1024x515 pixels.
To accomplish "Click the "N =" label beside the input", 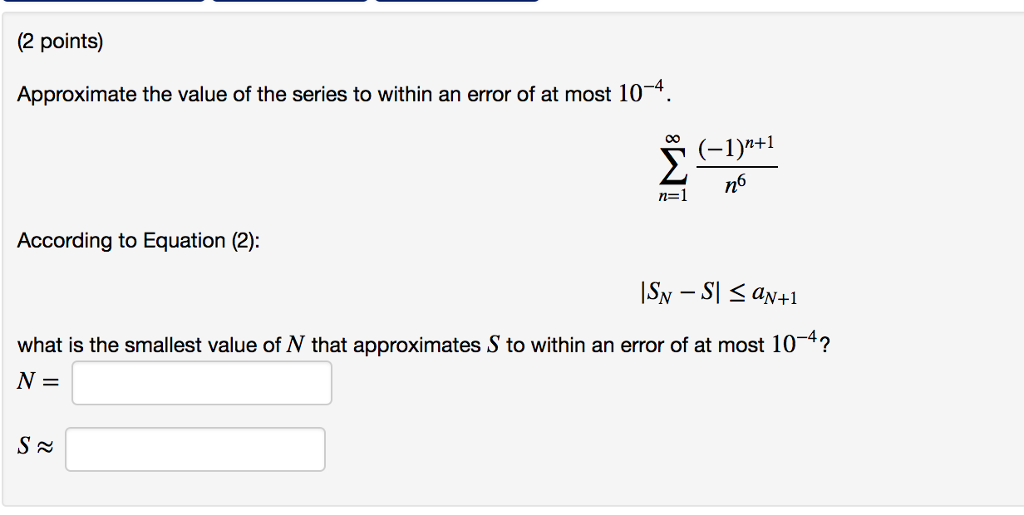I will click(38, 382).
